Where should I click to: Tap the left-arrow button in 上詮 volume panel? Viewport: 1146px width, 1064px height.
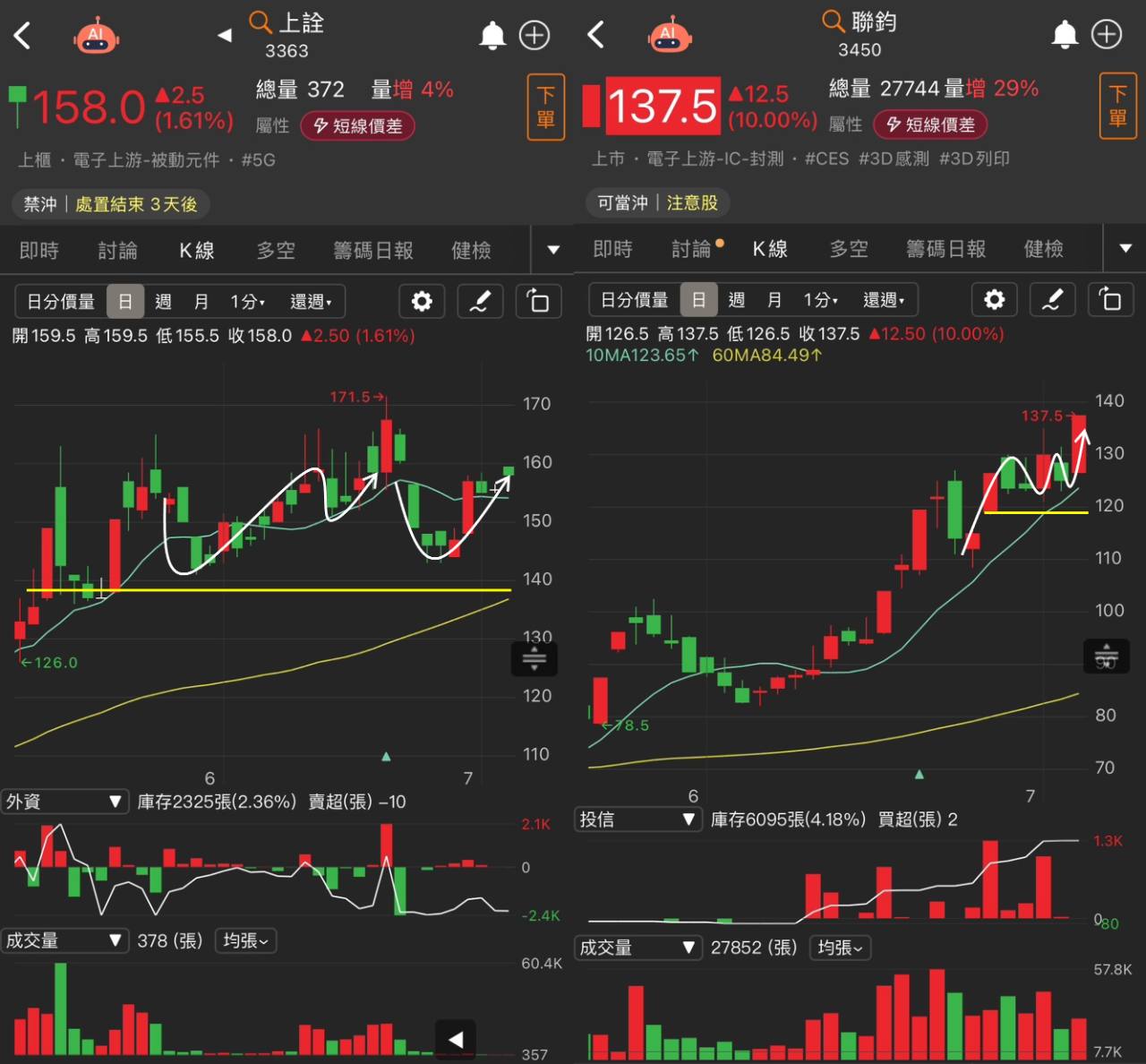click(x=456, y=1040)
